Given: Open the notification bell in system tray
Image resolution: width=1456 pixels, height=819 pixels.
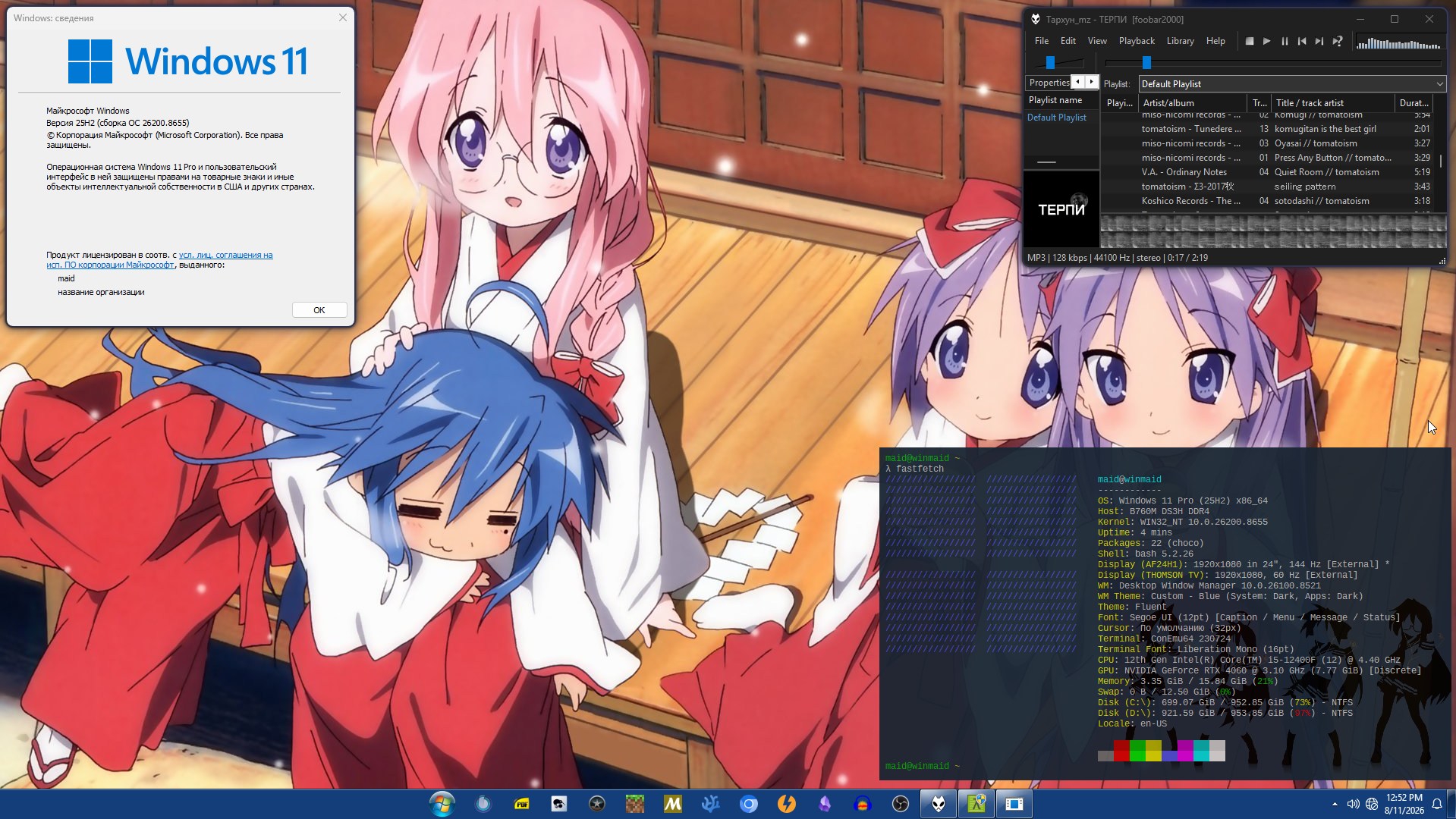Looking at the screenshot, I should point(1437,804).
